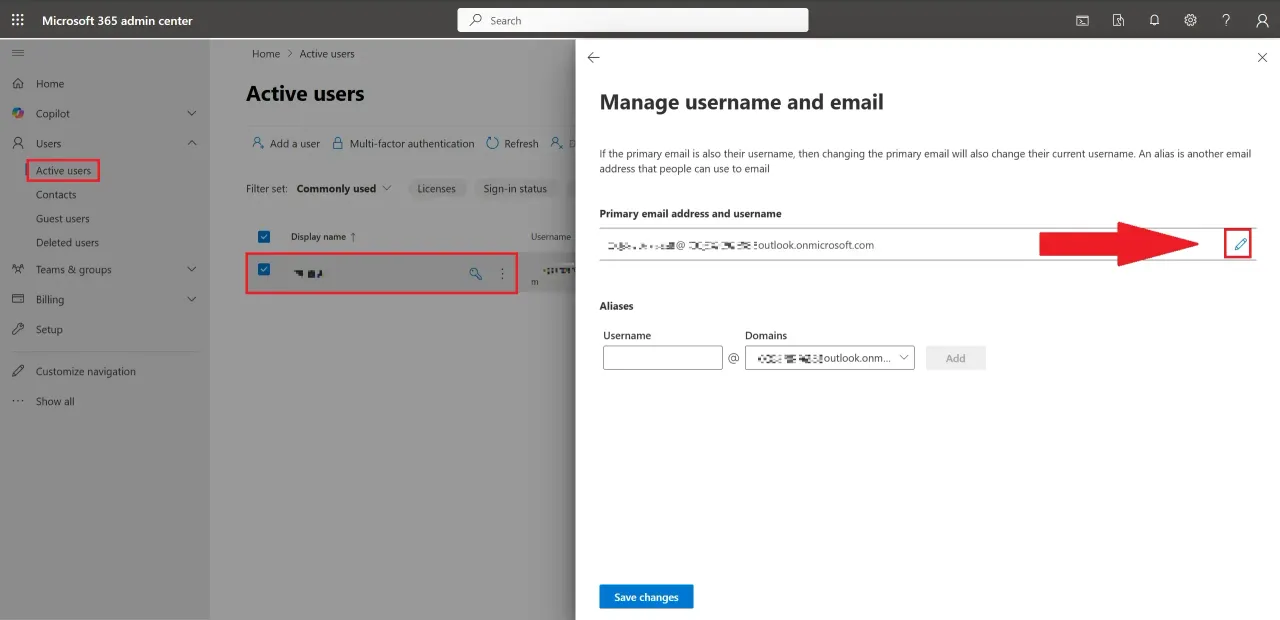1280x620 pixels.
Task: Open Multi-factor authentication
Action: tap(403, 143)
